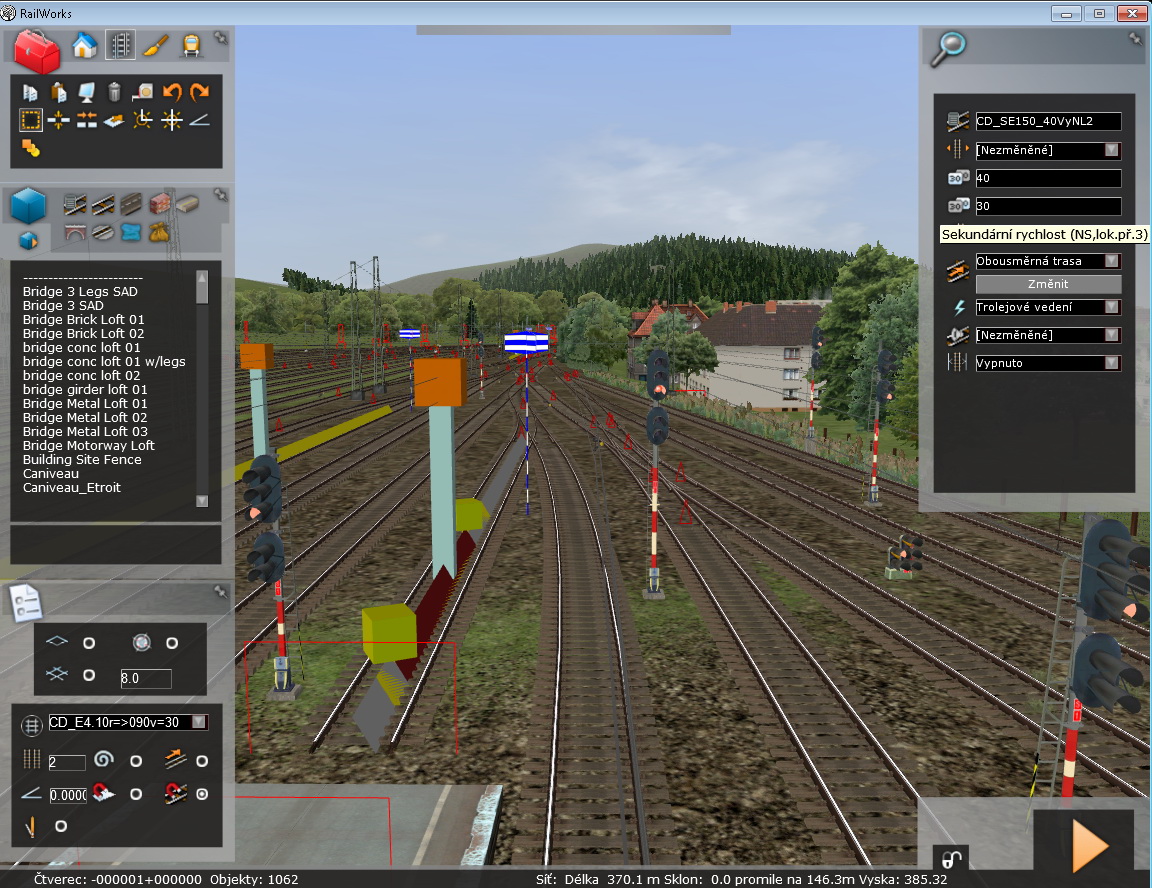Click the crosshair center sun icon
This screenshot has height=888, width=1152.
(171, 120)
